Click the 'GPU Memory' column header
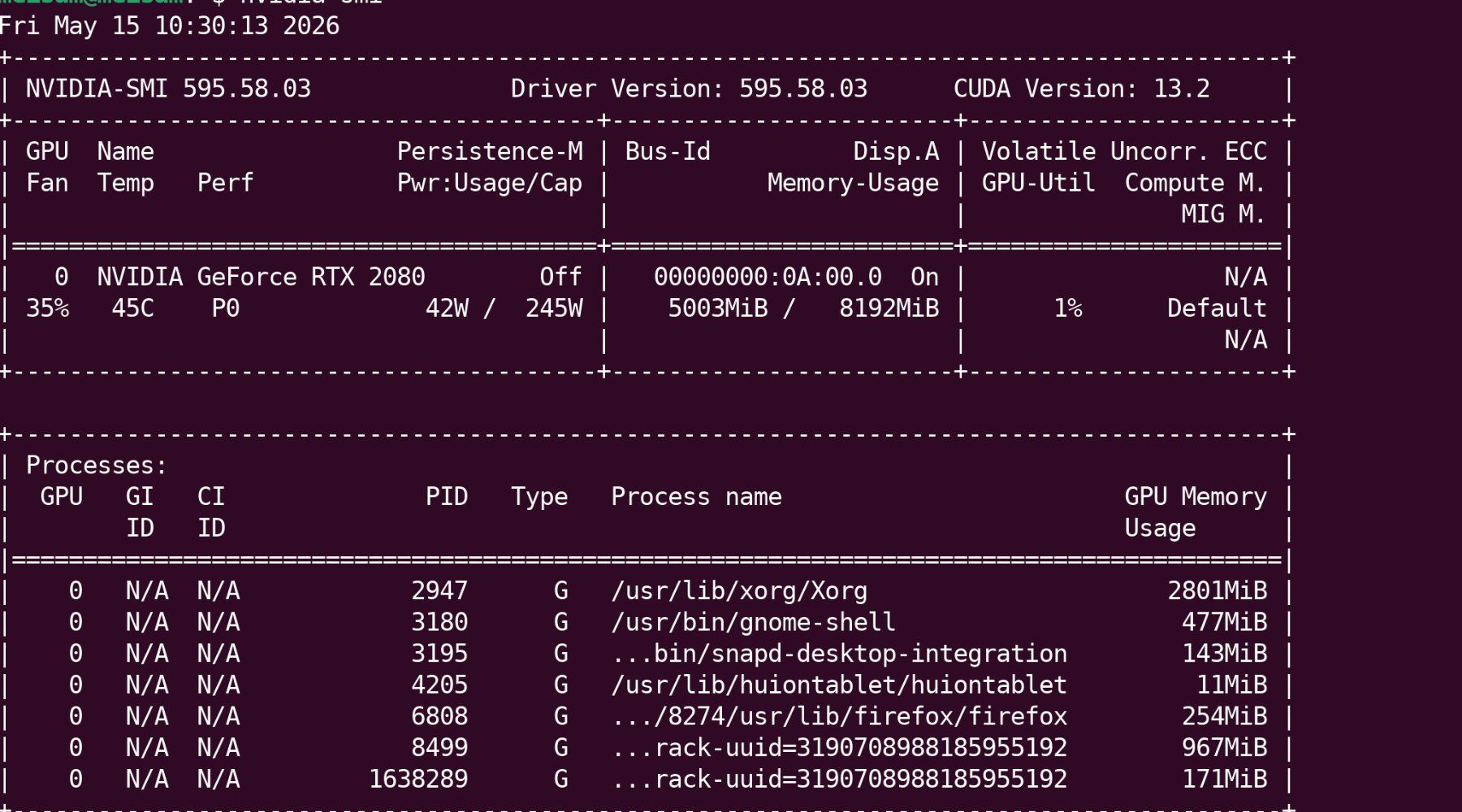Image resolution: width=1462 pixels, height=812 pixels. [x=1196, y=497]
